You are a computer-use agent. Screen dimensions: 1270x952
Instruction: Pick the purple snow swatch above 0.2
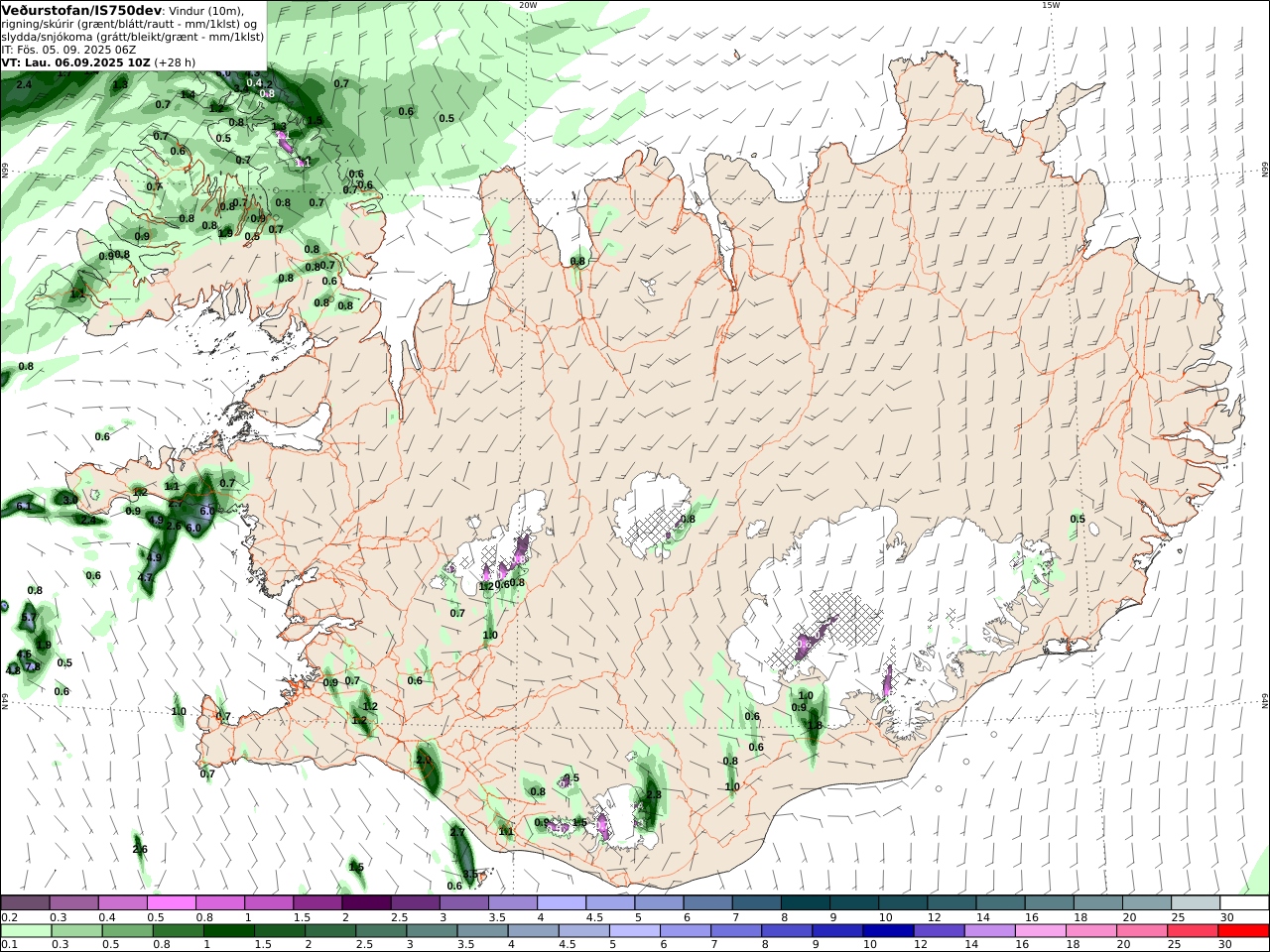(x=25, y=902)
